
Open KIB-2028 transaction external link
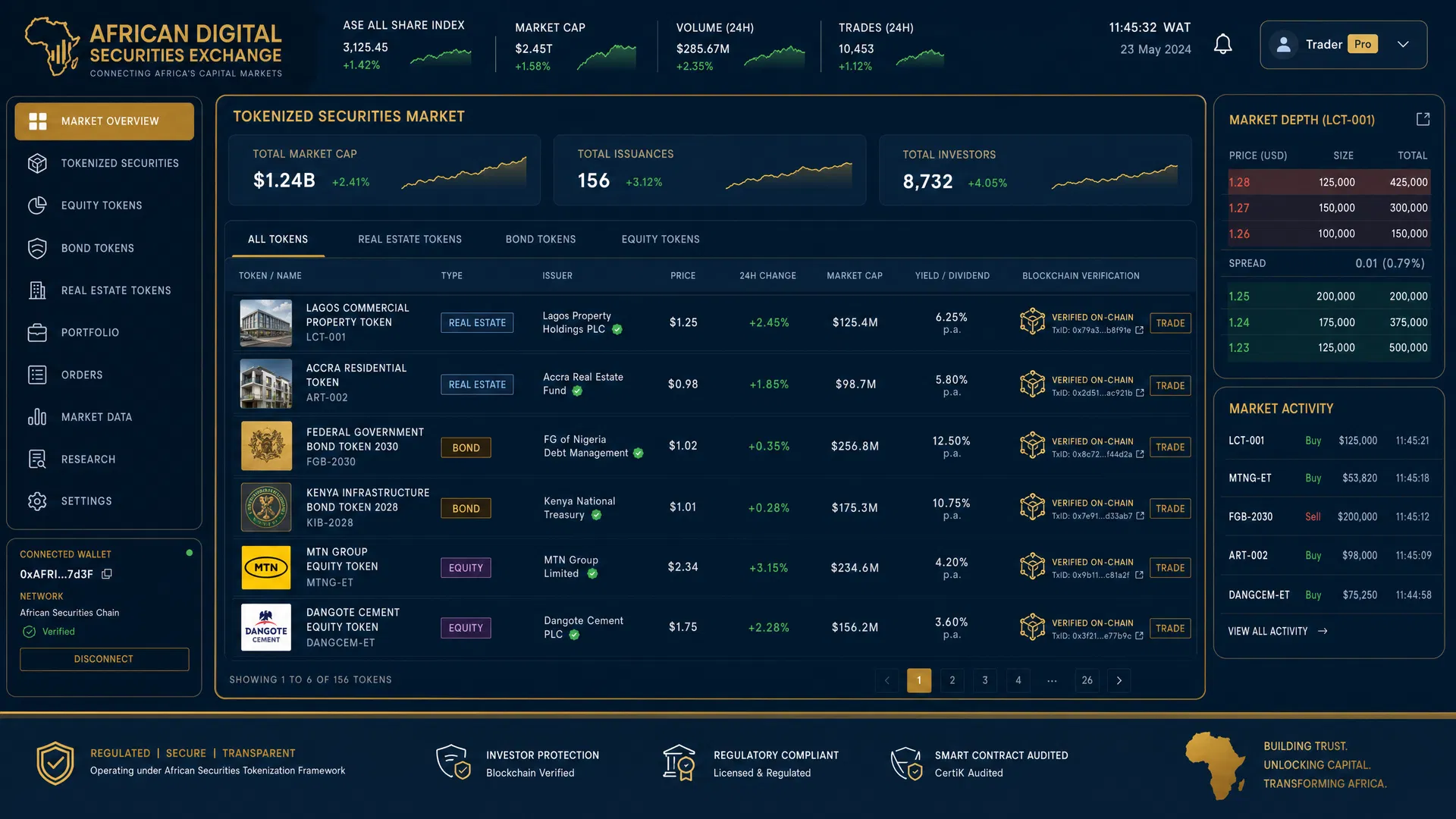click(1140, 516)
